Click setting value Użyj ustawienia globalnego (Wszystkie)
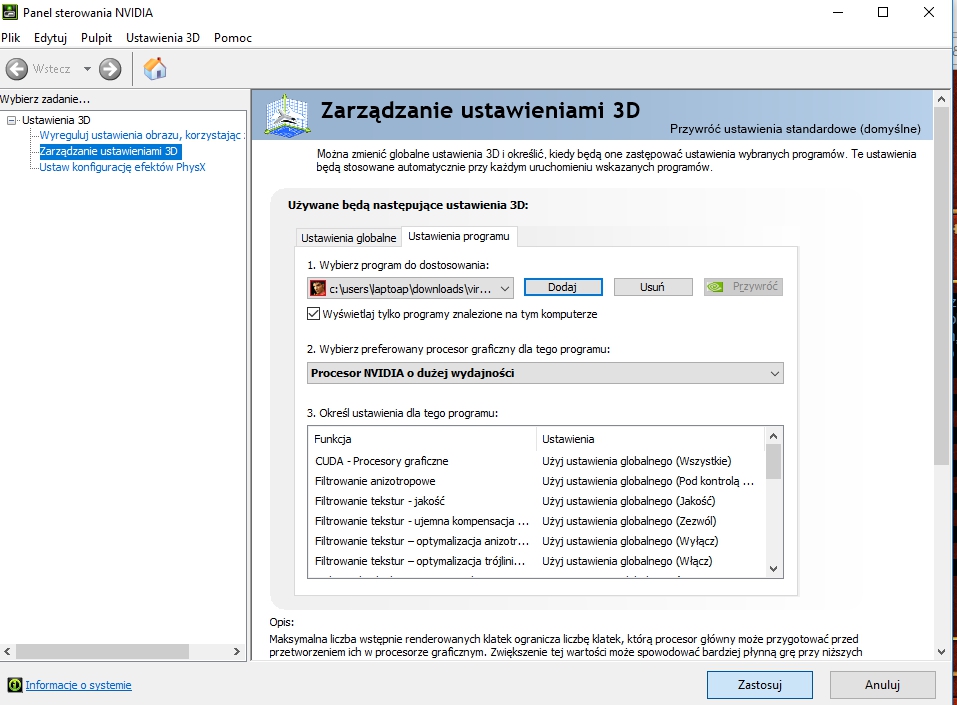957x705 pixels. click(637, 461)
